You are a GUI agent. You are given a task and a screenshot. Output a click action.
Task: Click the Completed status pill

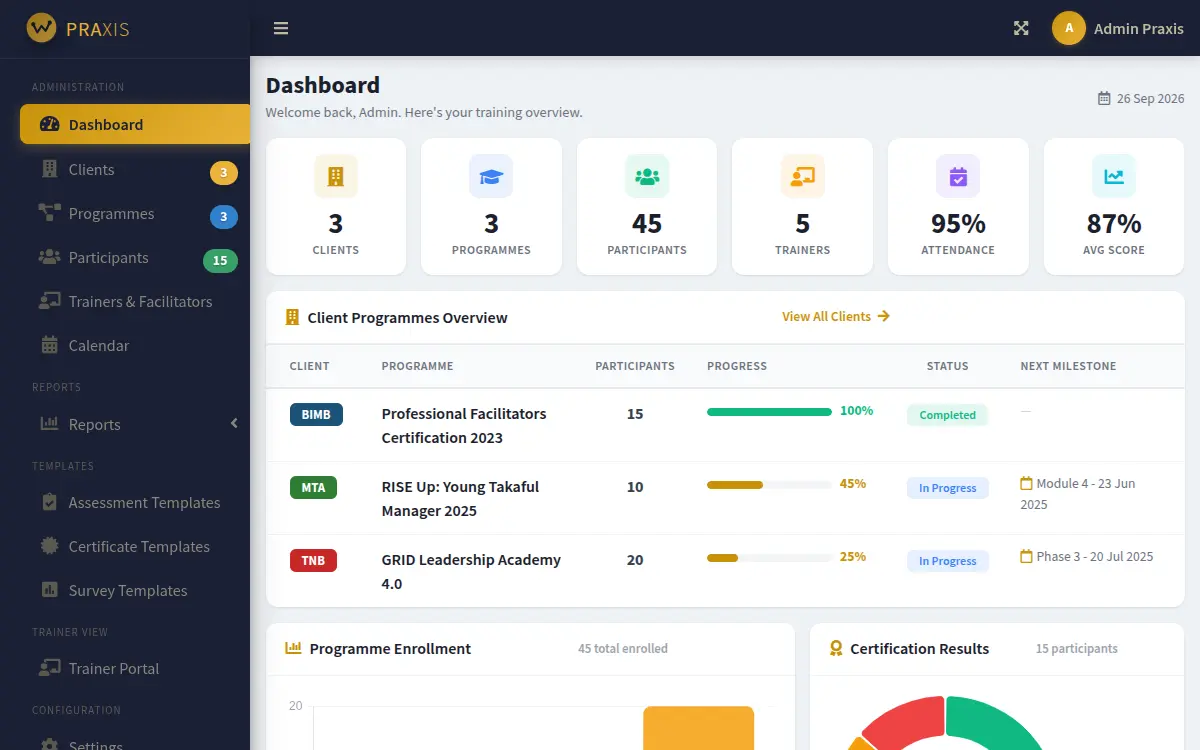click(x=948, y=415)
